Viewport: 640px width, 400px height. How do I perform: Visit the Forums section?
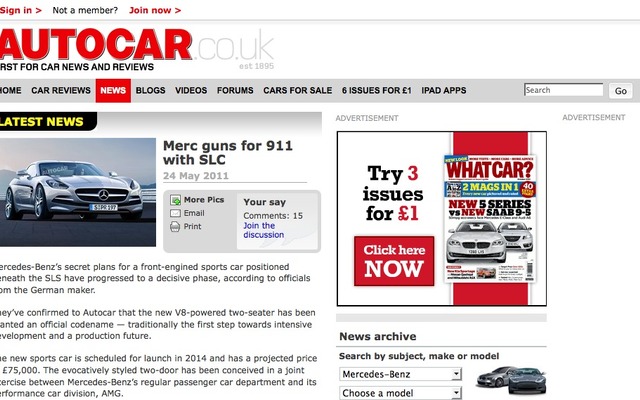[x=235, y=91]
